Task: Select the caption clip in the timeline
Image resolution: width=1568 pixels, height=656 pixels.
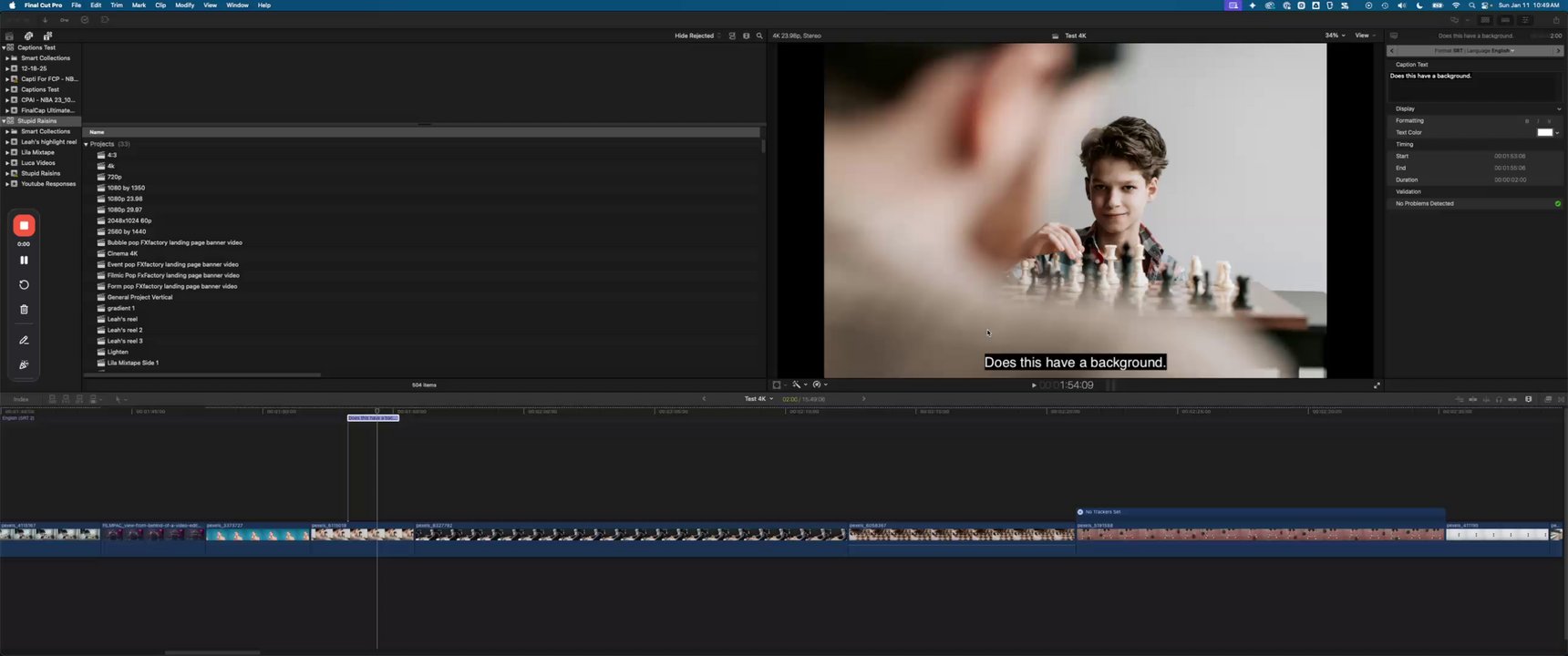Action: pos(373,418)
